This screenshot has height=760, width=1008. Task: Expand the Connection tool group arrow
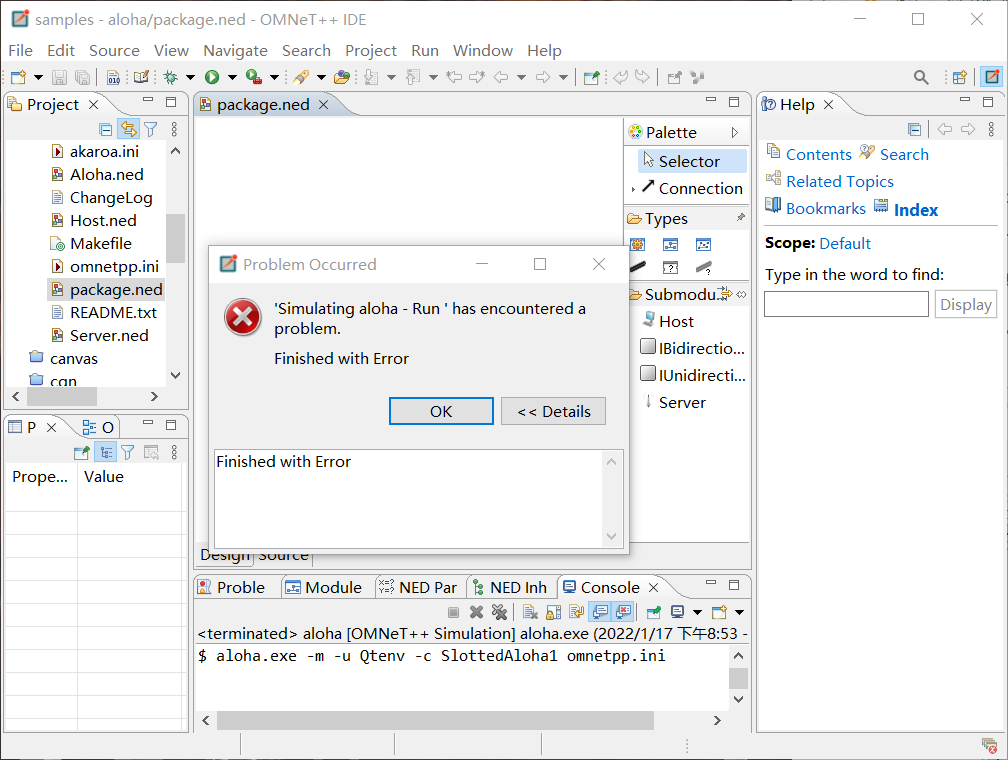pyautogui.click(x=633, y=189)
